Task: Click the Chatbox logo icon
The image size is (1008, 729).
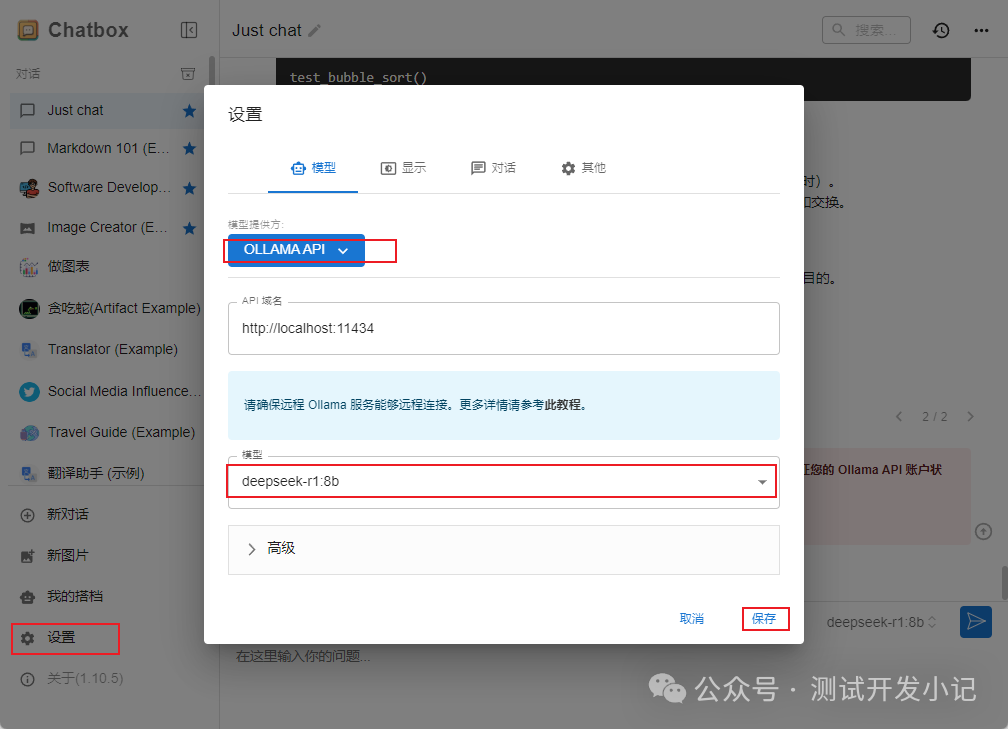Action: click(28, 30)
